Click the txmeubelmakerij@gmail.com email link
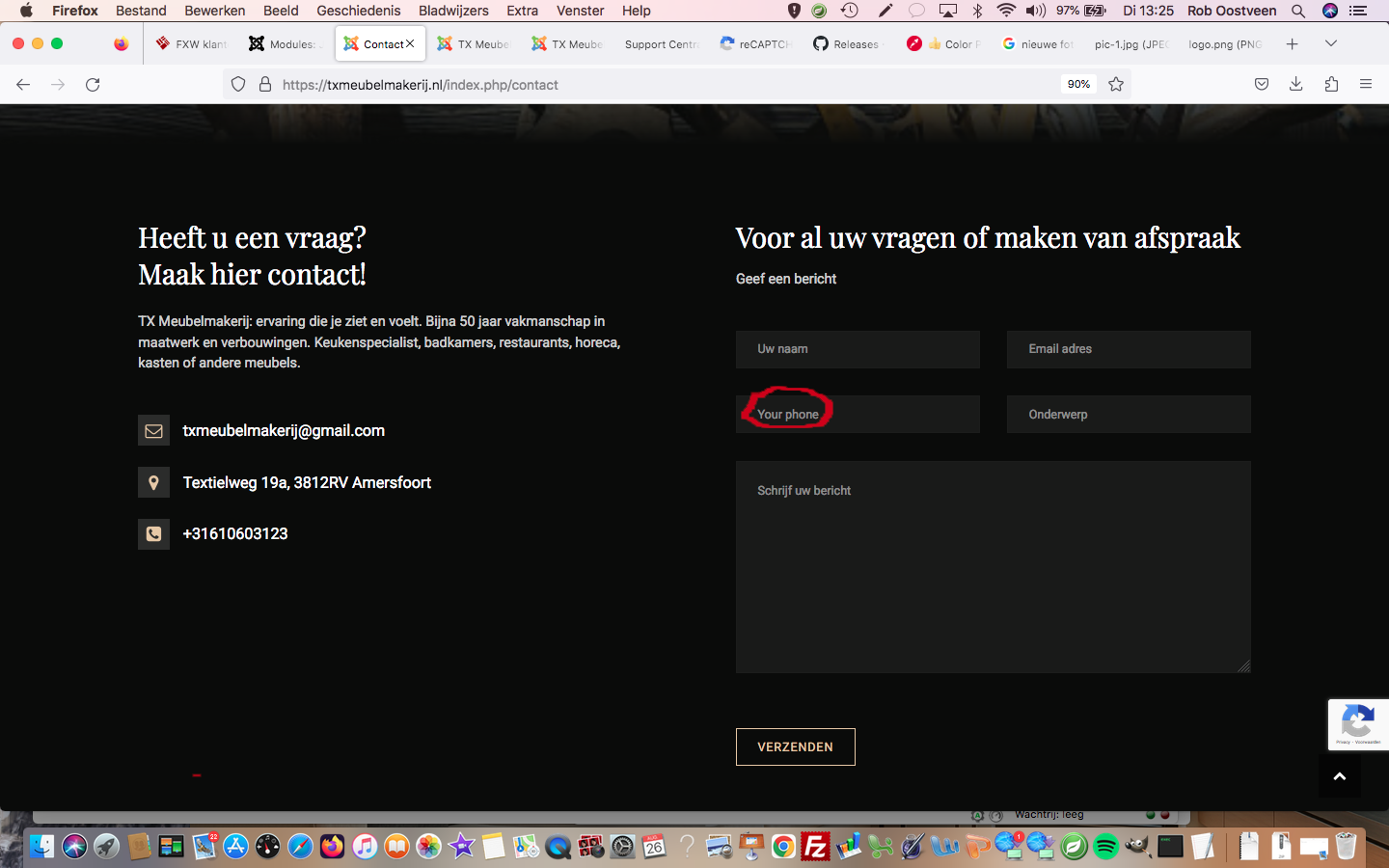1389x868 pixels. coord(284,431)
